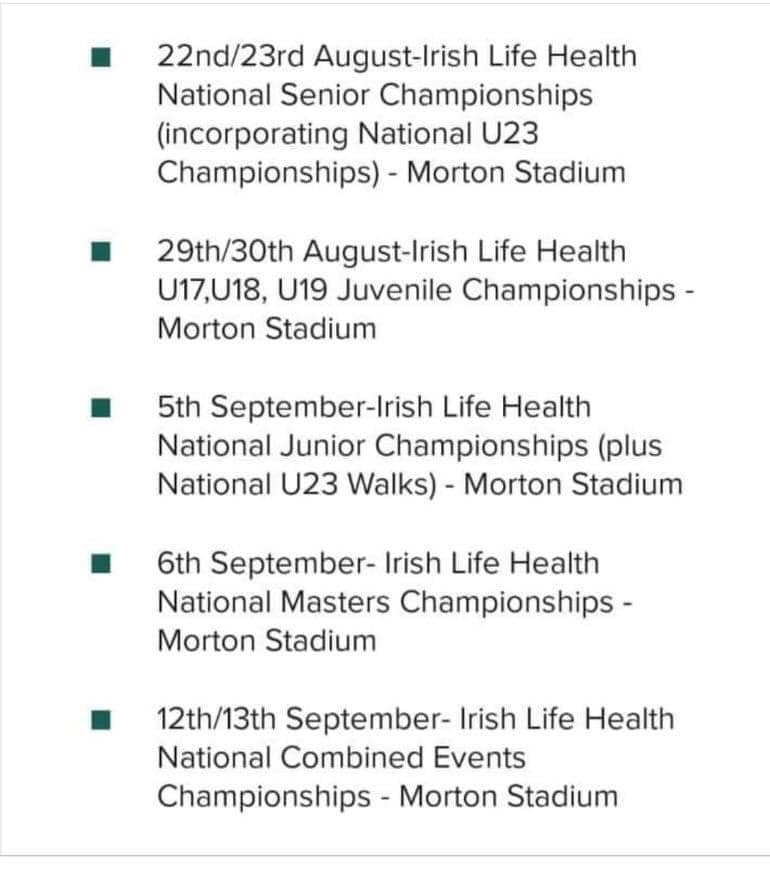Click '12th/13th September- Irish Life Health' line

pyautogui.click(x=415, y=719)
